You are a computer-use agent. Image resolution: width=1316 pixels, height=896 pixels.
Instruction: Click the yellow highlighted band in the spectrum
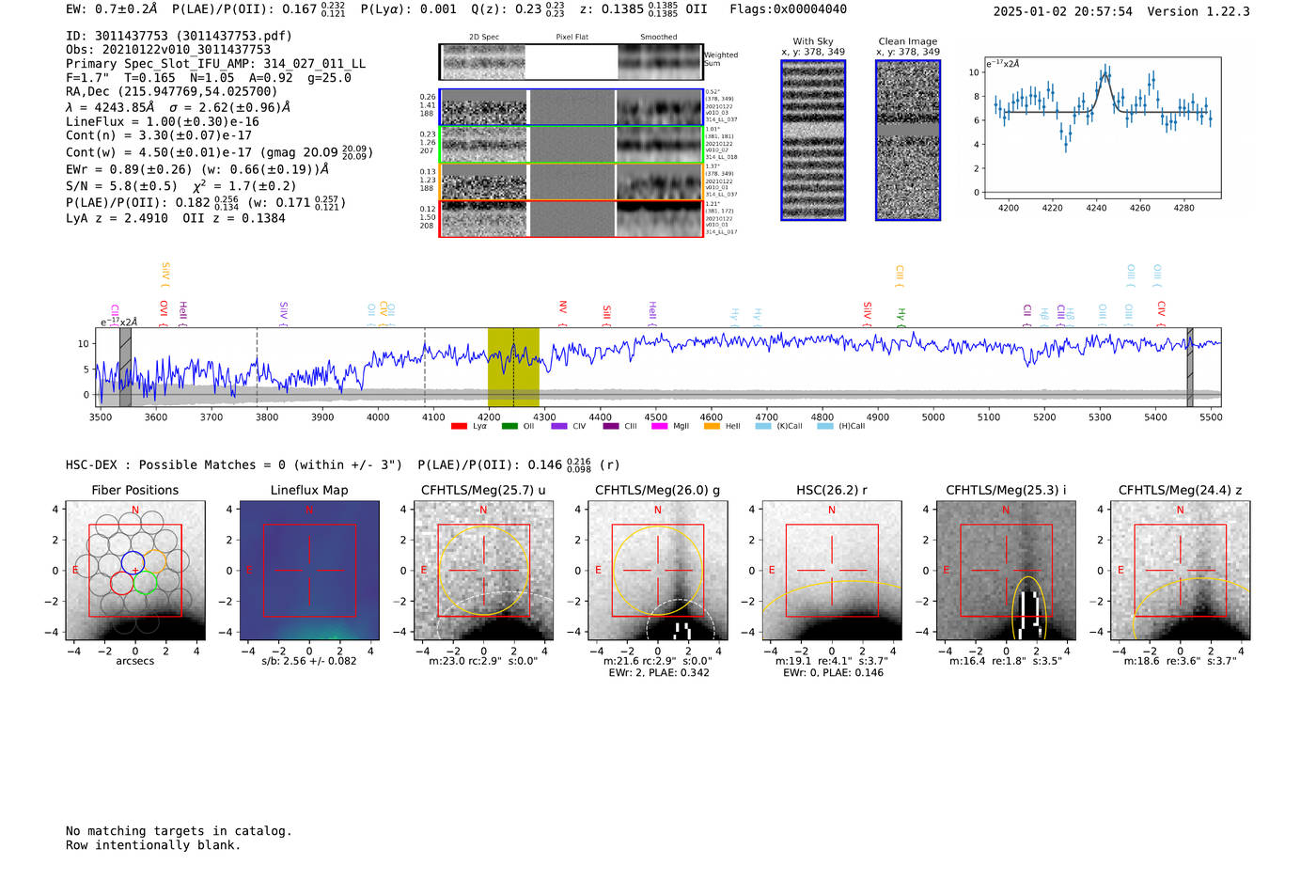[x=513, y=368]
